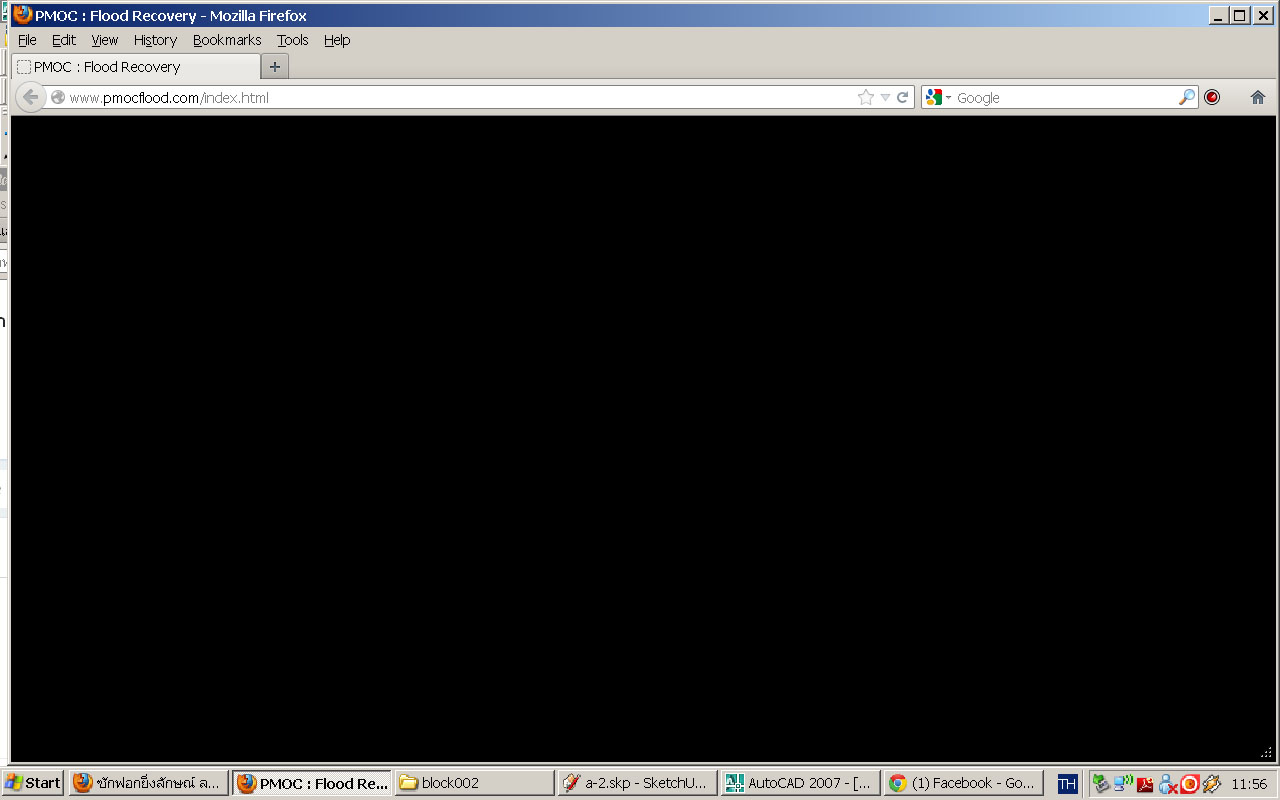Click the TH language indicator
Screen dimensions: 1280x800
(1067, 784)
